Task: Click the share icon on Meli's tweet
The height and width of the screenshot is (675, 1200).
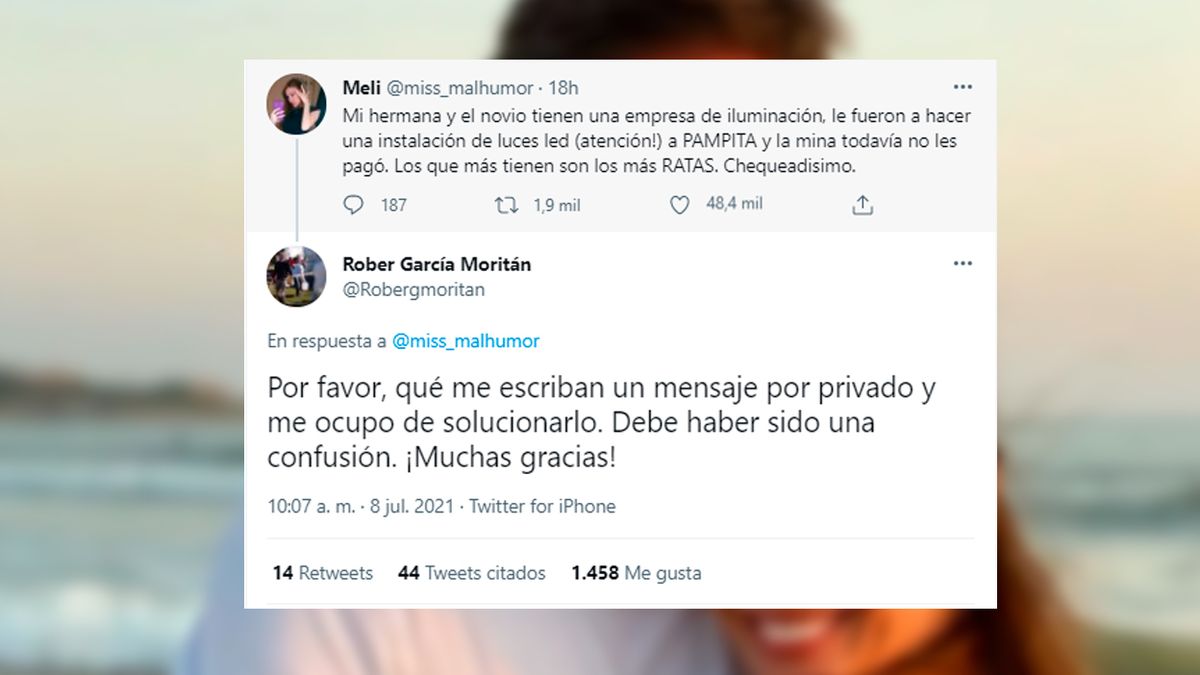Action: point(863,205)
